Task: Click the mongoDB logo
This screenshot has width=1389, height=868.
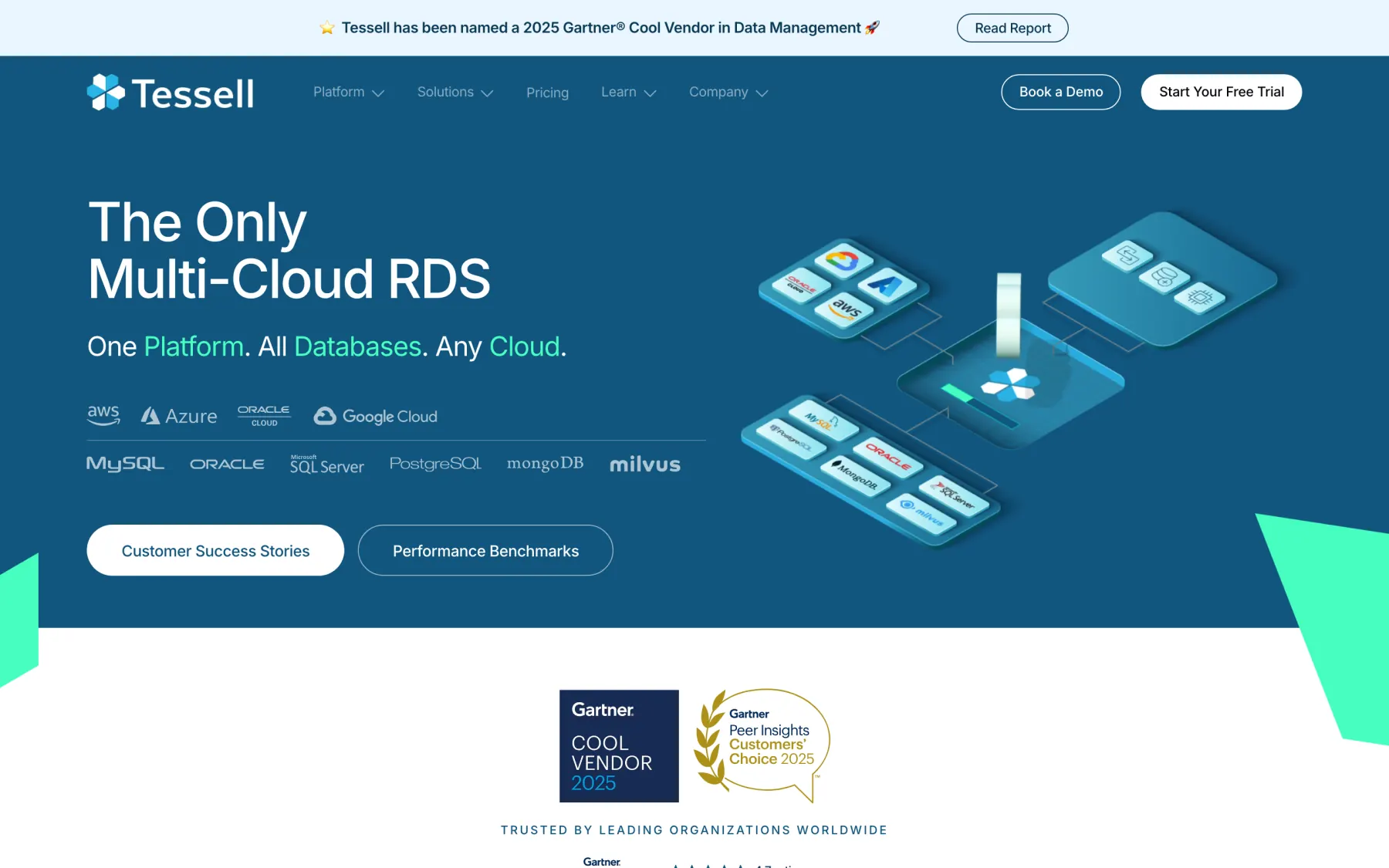Action: pos(545,463)
